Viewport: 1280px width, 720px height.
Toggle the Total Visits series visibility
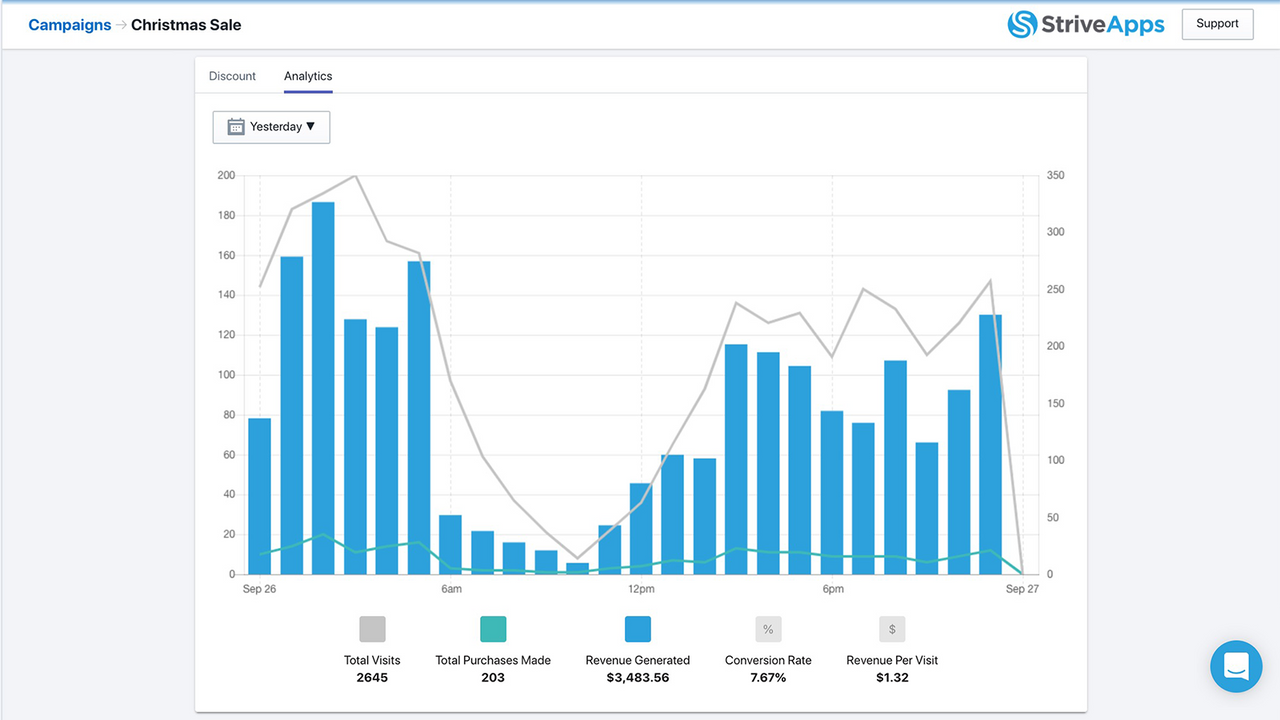pos(372,629)
